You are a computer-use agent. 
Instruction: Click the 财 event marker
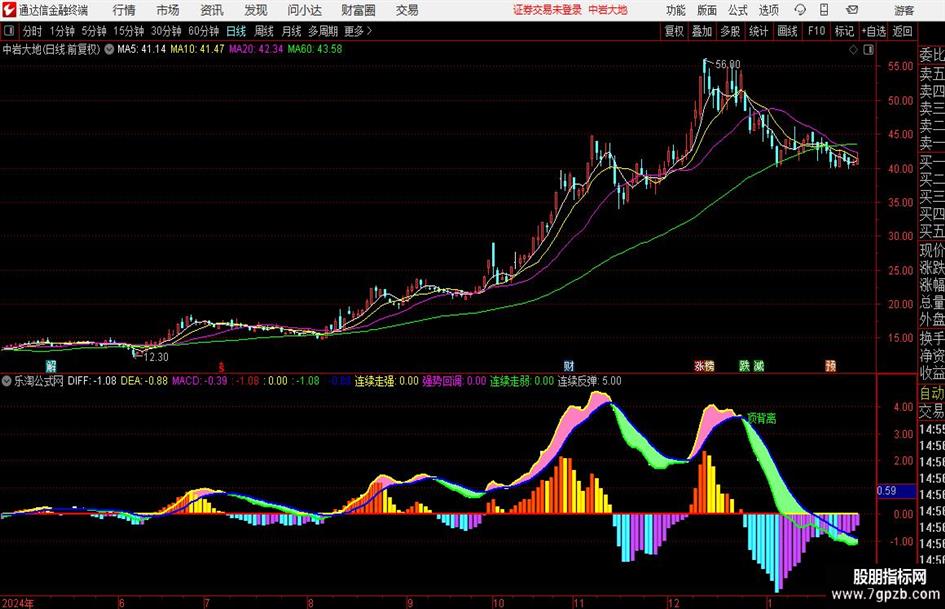coord(568,365)
